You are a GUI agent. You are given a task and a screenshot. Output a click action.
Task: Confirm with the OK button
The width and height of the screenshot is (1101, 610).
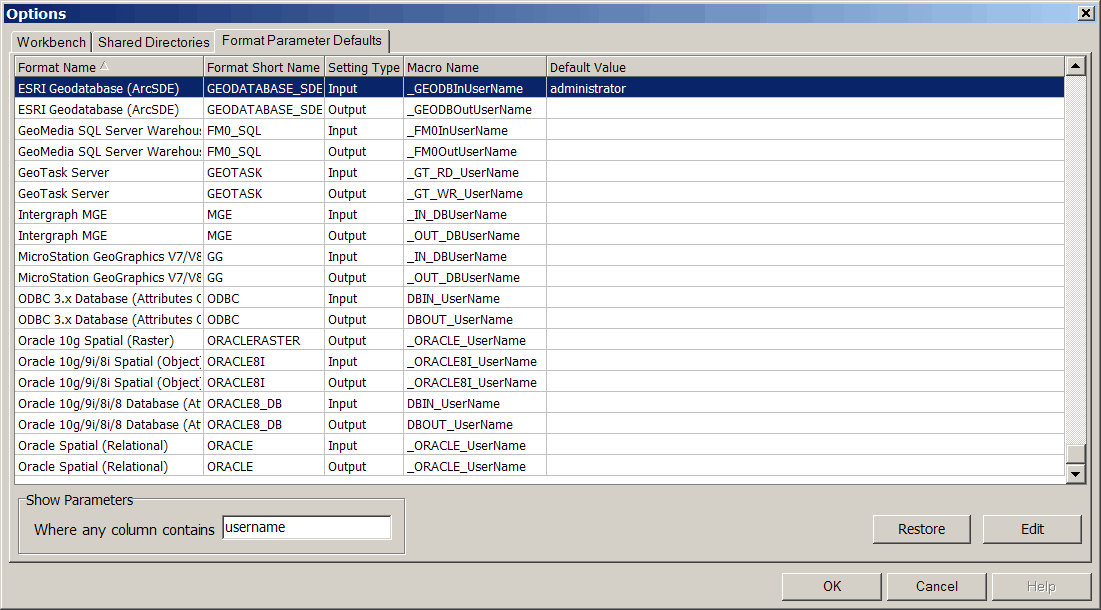(831, 587)
